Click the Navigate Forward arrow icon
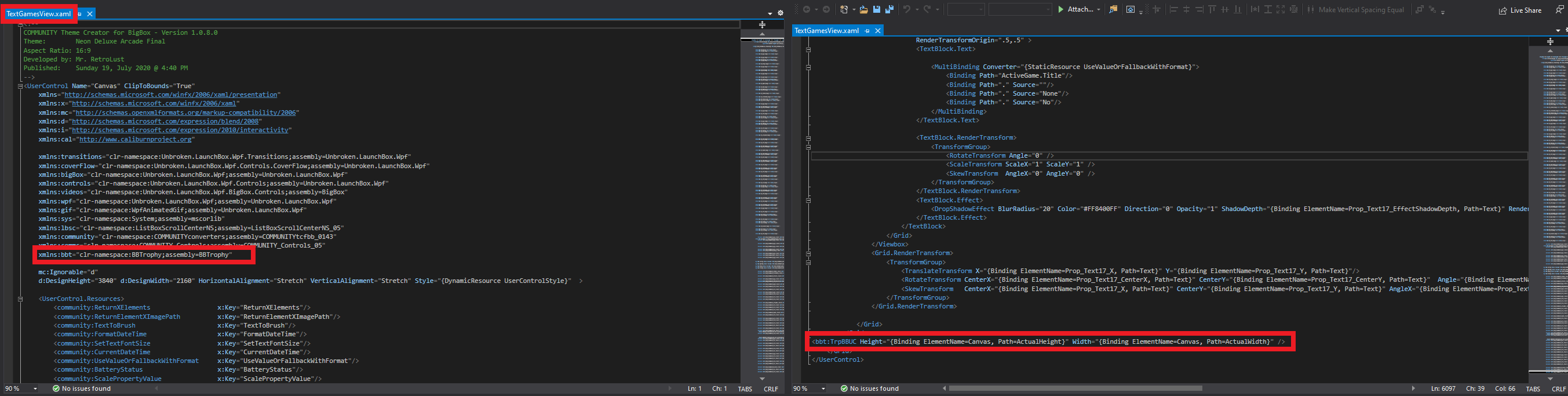This screenshot has height=396, width=1568. (827, 9)
